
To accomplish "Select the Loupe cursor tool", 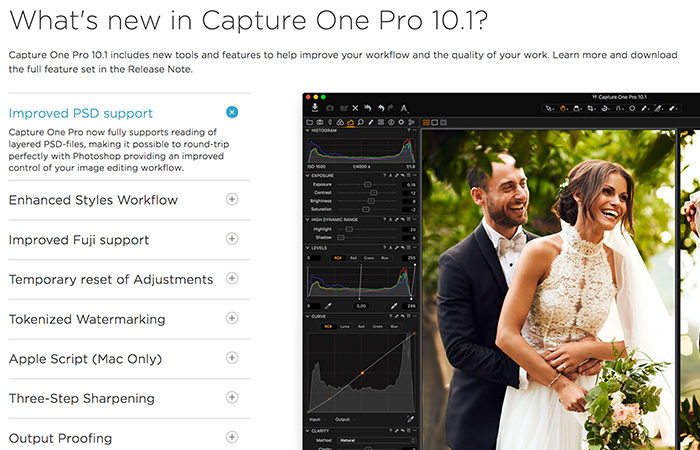I will coord(577,108).
